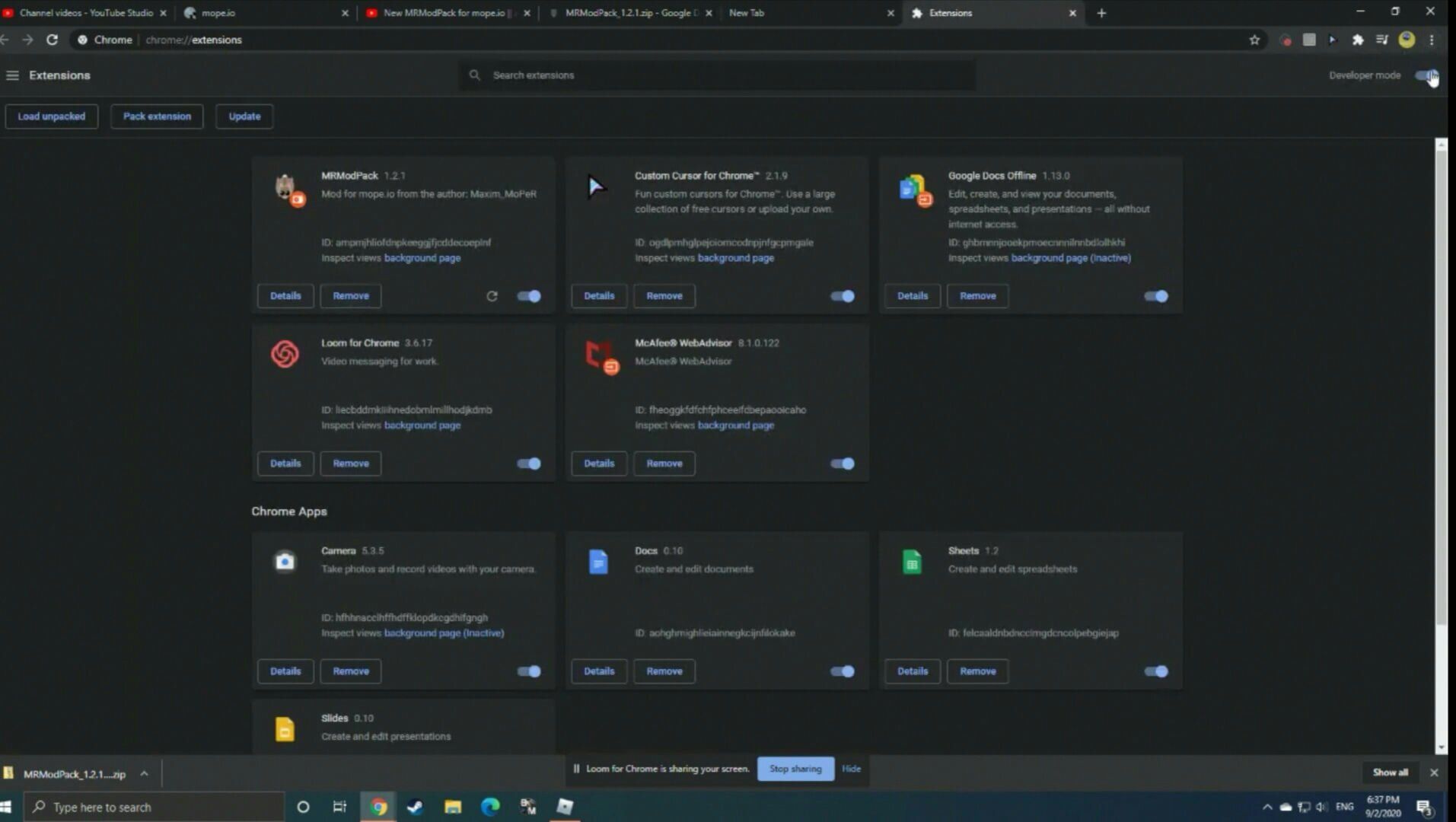Click the McAfee WebAdvisor icon
Screen dimensions: 1456x822
click(601, 355)
